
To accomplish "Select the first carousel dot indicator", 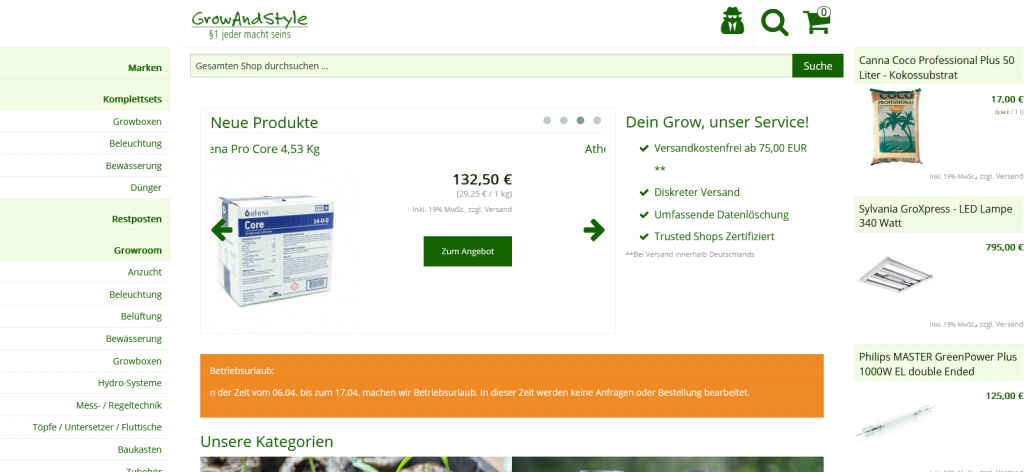I will coord(547,120).
